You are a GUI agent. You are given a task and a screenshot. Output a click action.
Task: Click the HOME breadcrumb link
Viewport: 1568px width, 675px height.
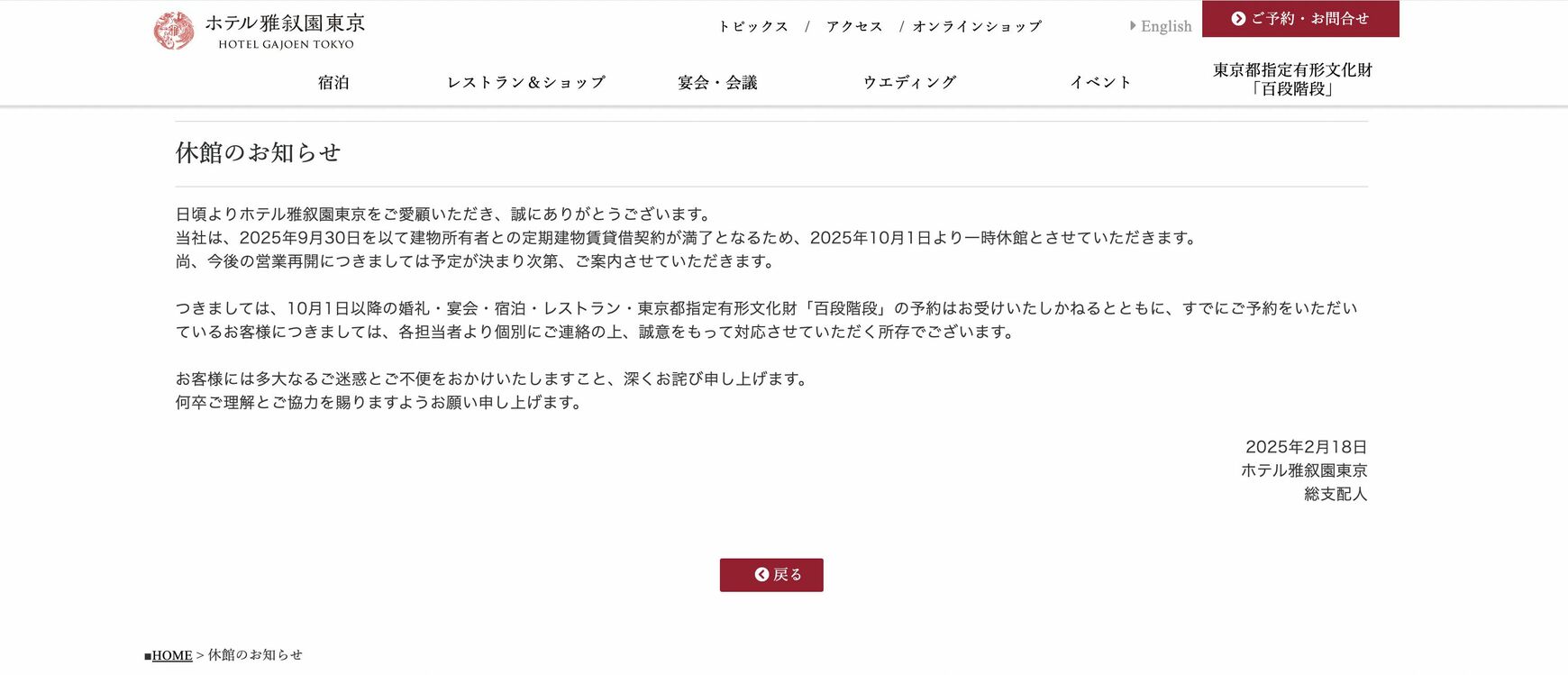pyautogui.click(x=172, y=655)
